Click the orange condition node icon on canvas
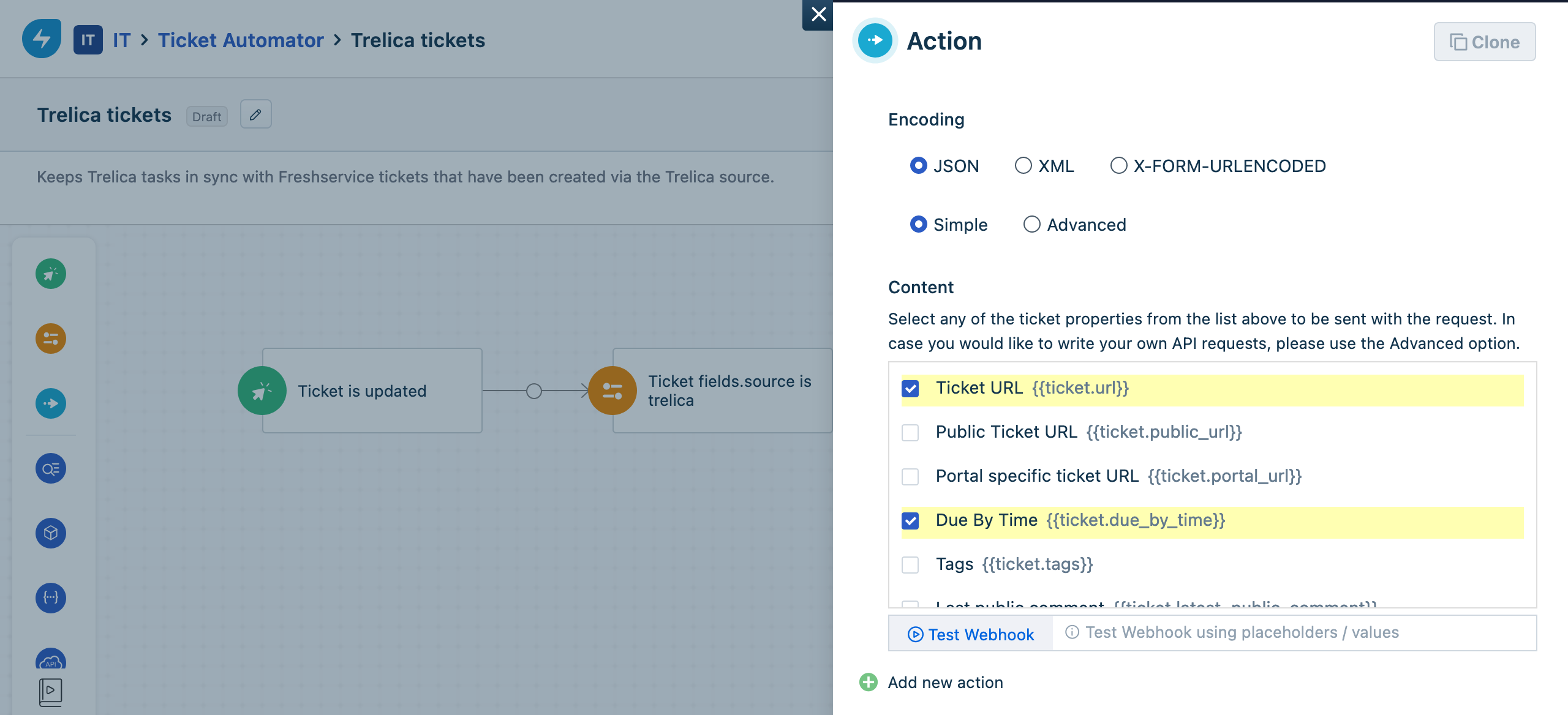 612,391
